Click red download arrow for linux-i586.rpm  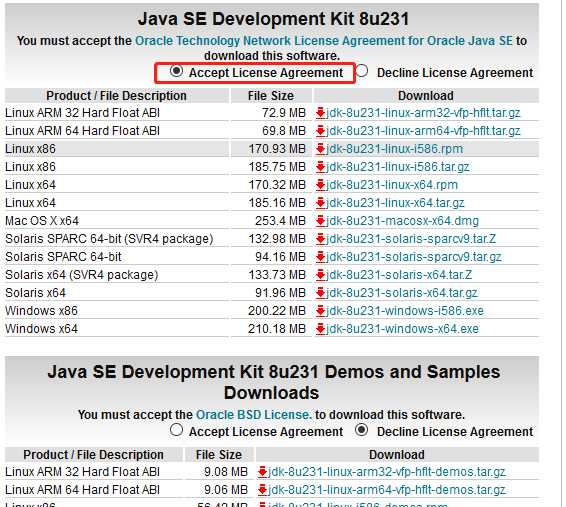click(x=321, y=149)
